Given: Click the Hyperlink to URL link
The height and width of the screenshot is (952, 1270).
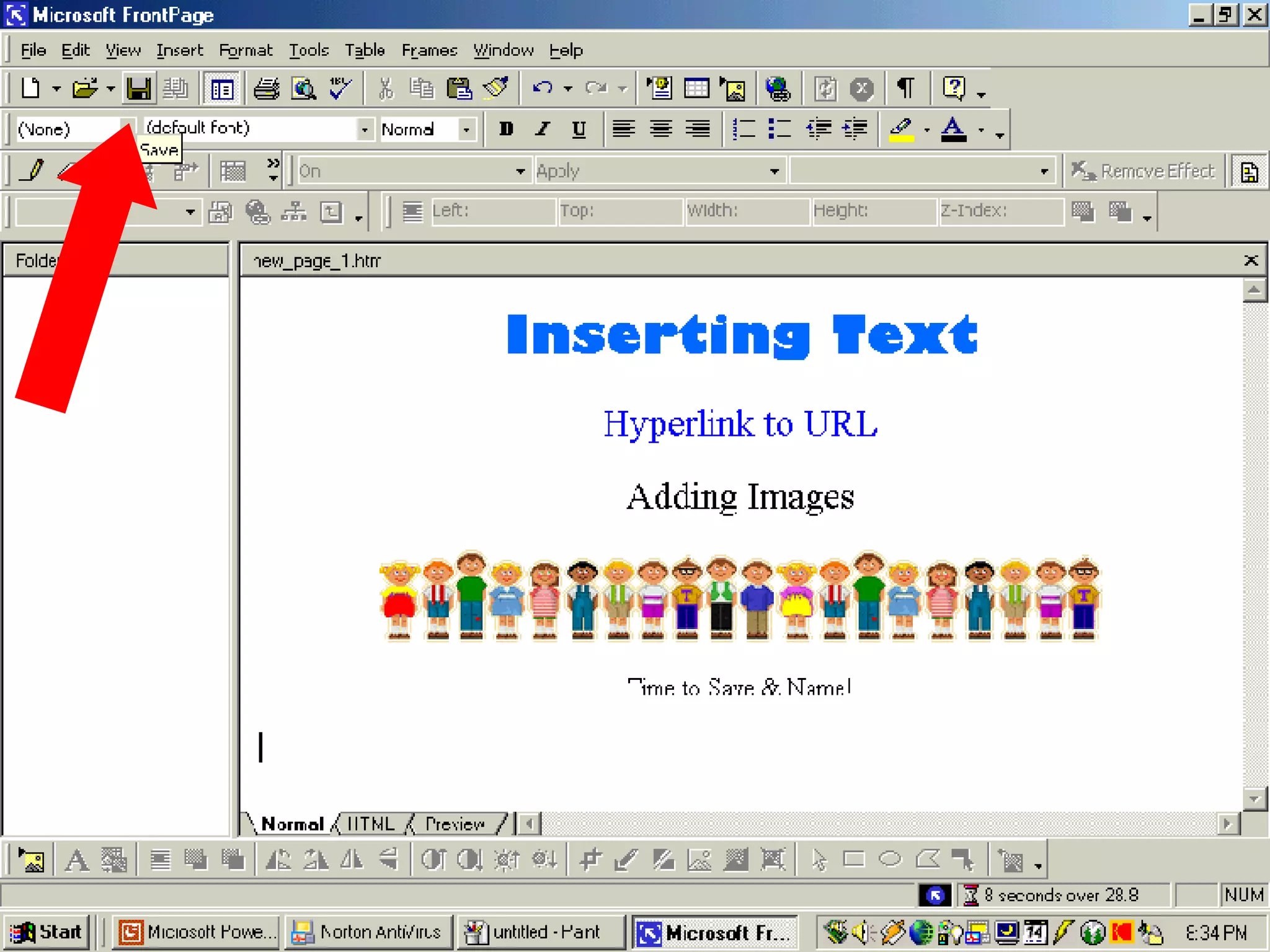Looking at the screenshot, I should 740,425.
